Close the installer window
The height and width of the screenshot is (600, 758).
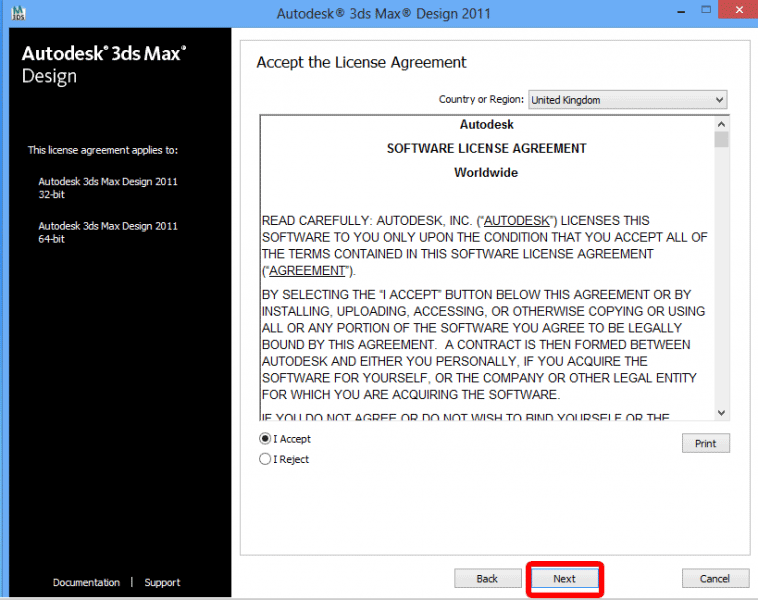pos(739,10)
